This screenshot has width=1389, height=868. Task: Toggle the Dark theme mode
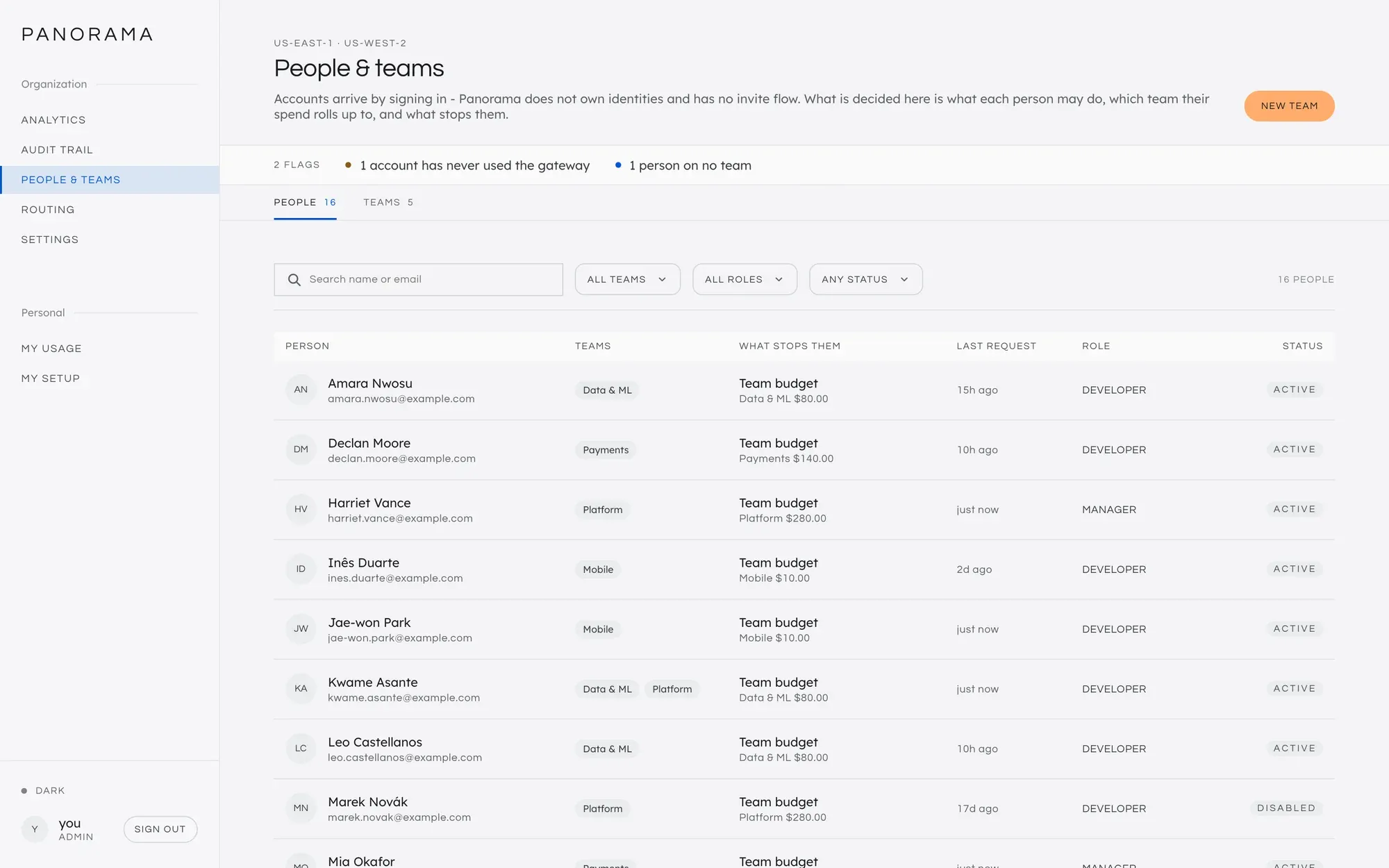[43, 791]
